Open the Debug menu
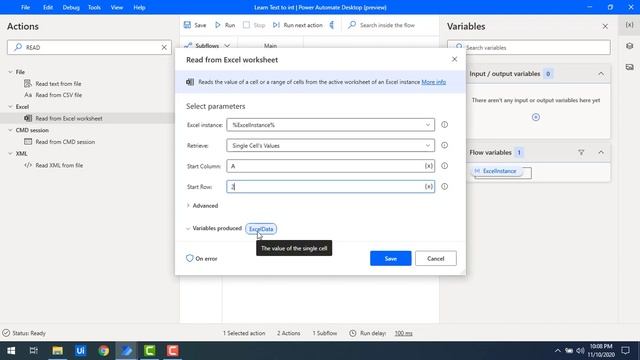 71,7
